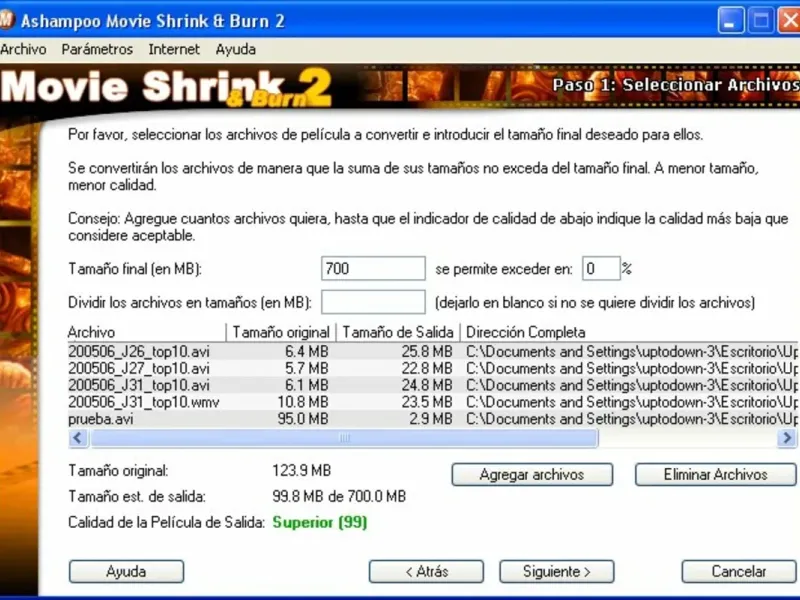Proceed with the Siguiente button
Viewport: 800px width, 600px height.
pos(557,571)
